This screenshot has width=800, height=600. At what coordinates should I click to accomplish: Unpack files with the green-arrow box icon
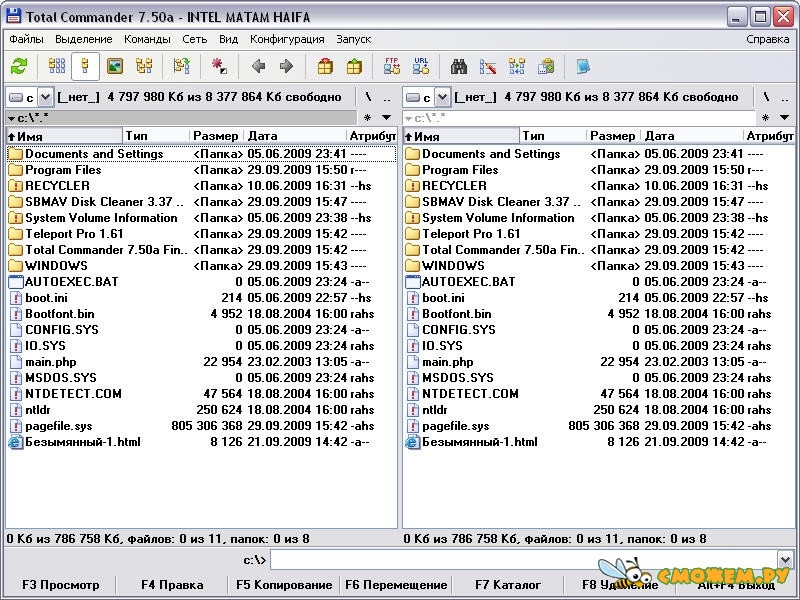354,66
